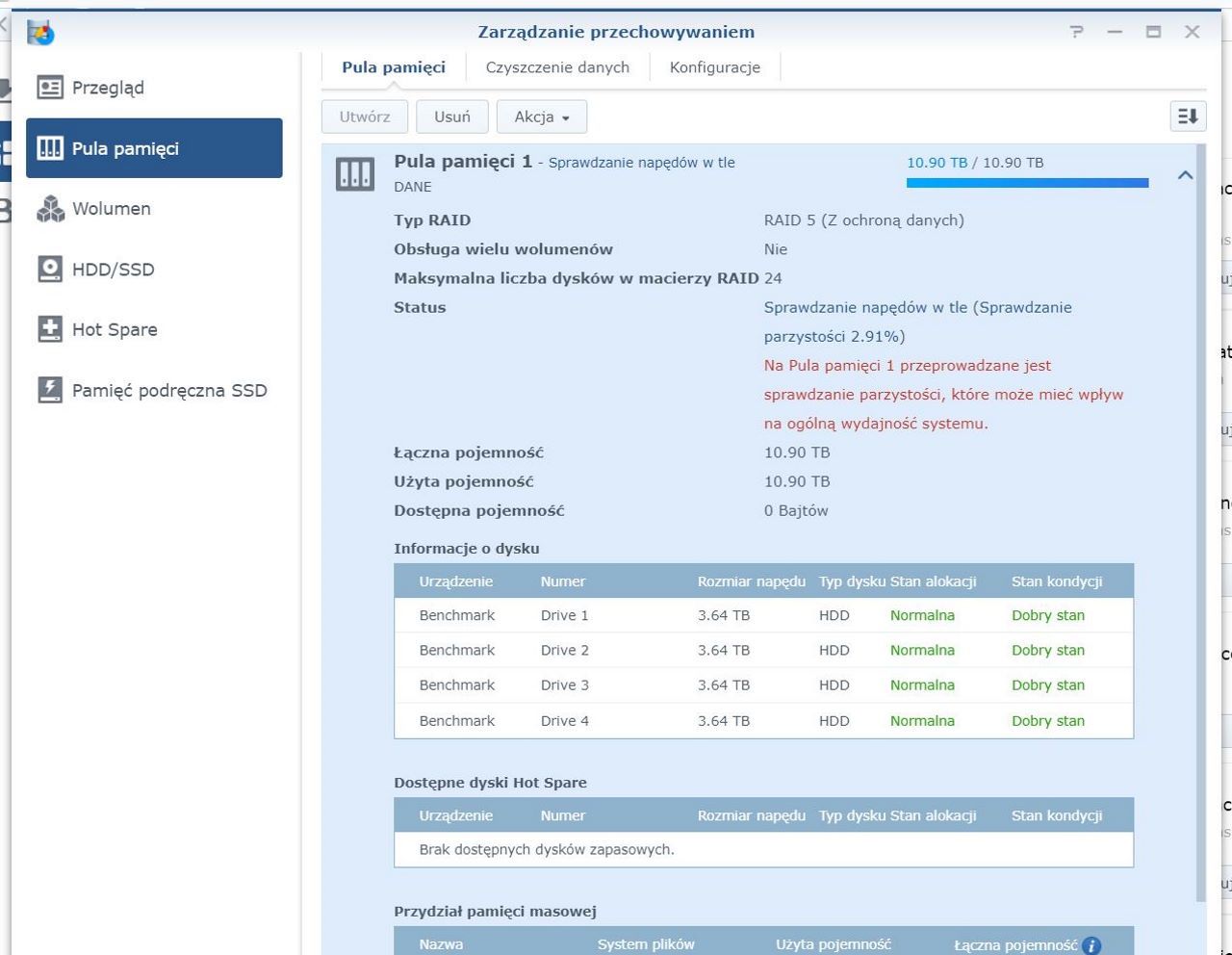Click the DANE pool description label
Viewport: 1232px width, 955px height.
(413, 187)
